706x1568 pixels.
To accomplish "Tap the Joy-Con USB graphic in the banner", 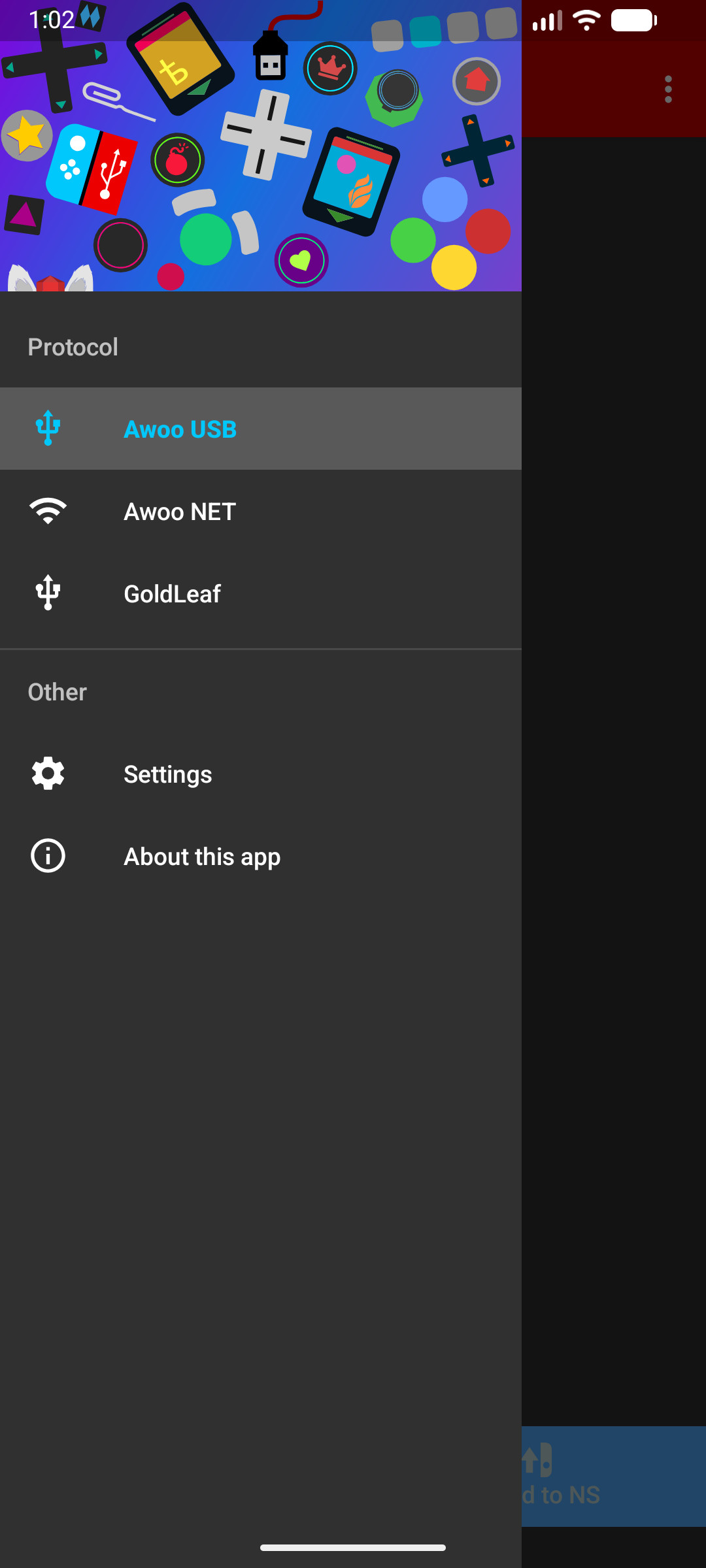I will click(x=92, y=169).
